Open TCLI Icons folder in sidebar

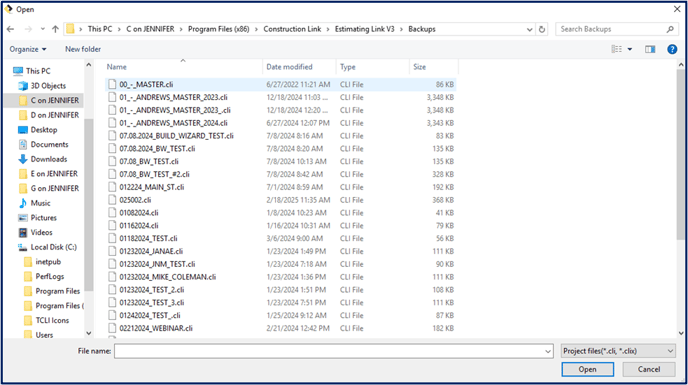[52, 320]
